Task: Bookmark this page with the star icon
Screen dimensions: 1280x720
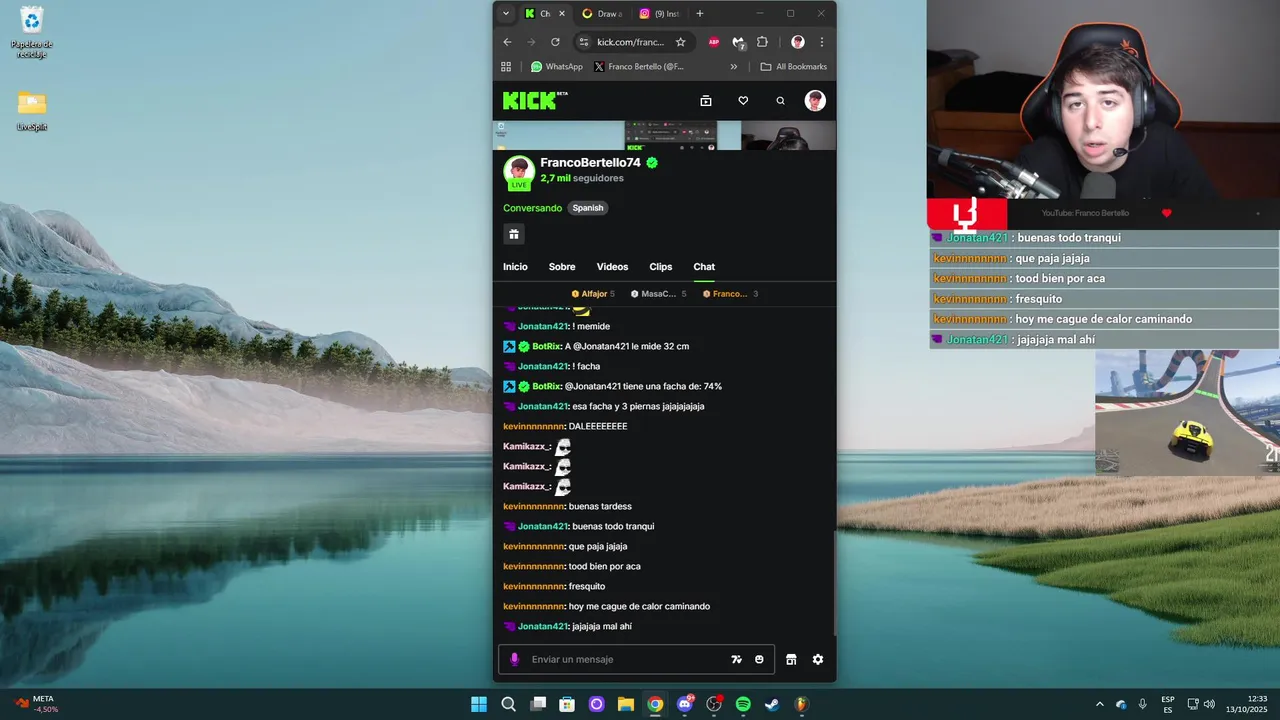Action: (x=680, y=42)
